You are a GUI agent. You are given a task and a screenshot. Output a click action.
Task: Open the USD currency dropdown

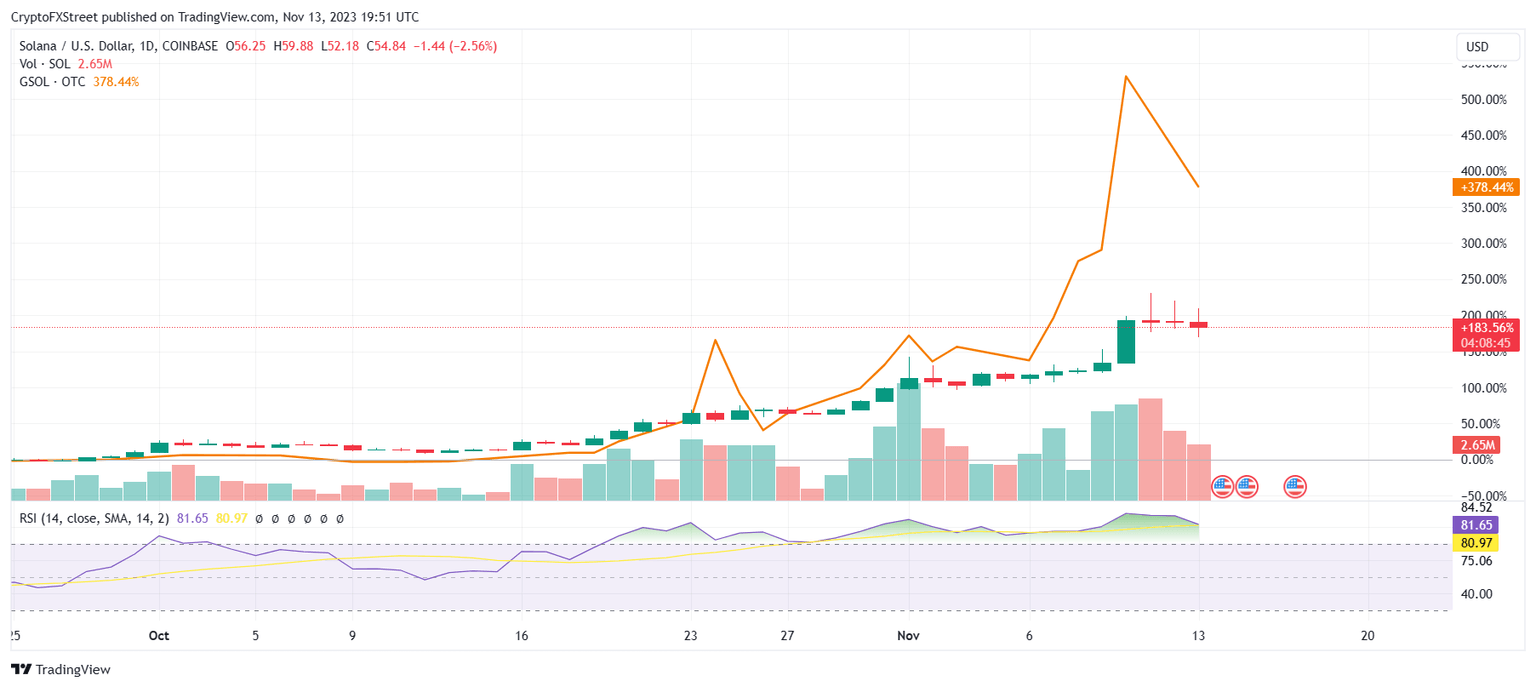coord(1487,46)
